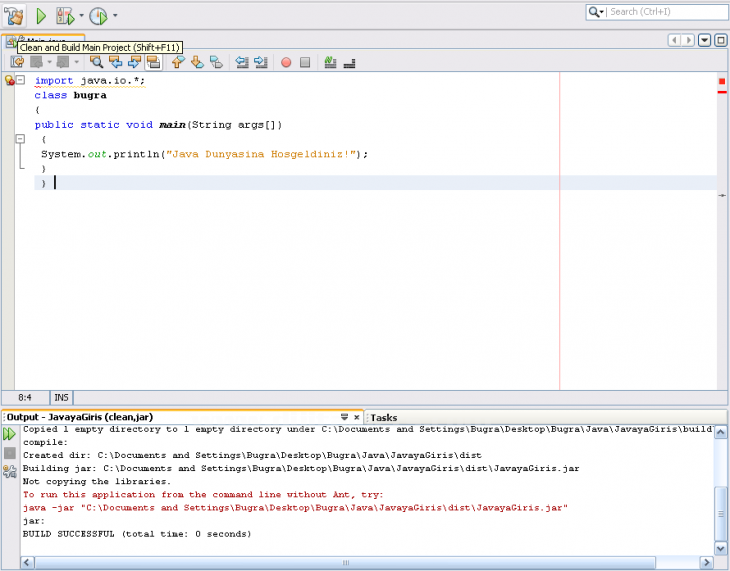This screenshot has width=730, height=571.
Task: Click the INS insert mode indicator
Action: [61, 398]
